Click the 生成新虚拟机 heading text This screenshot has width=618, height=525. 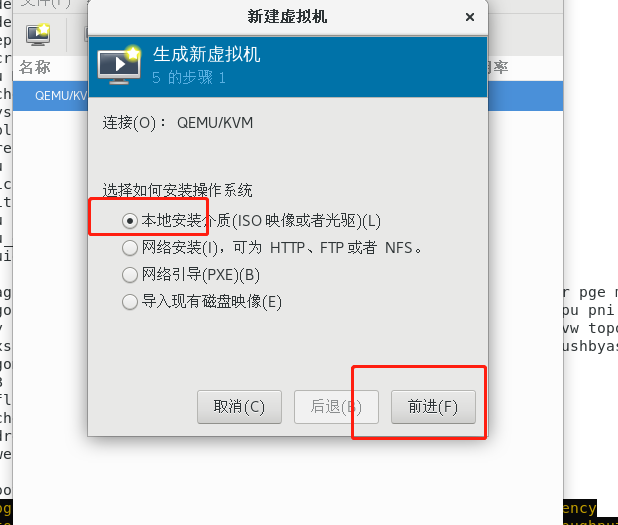pos(207,54)
